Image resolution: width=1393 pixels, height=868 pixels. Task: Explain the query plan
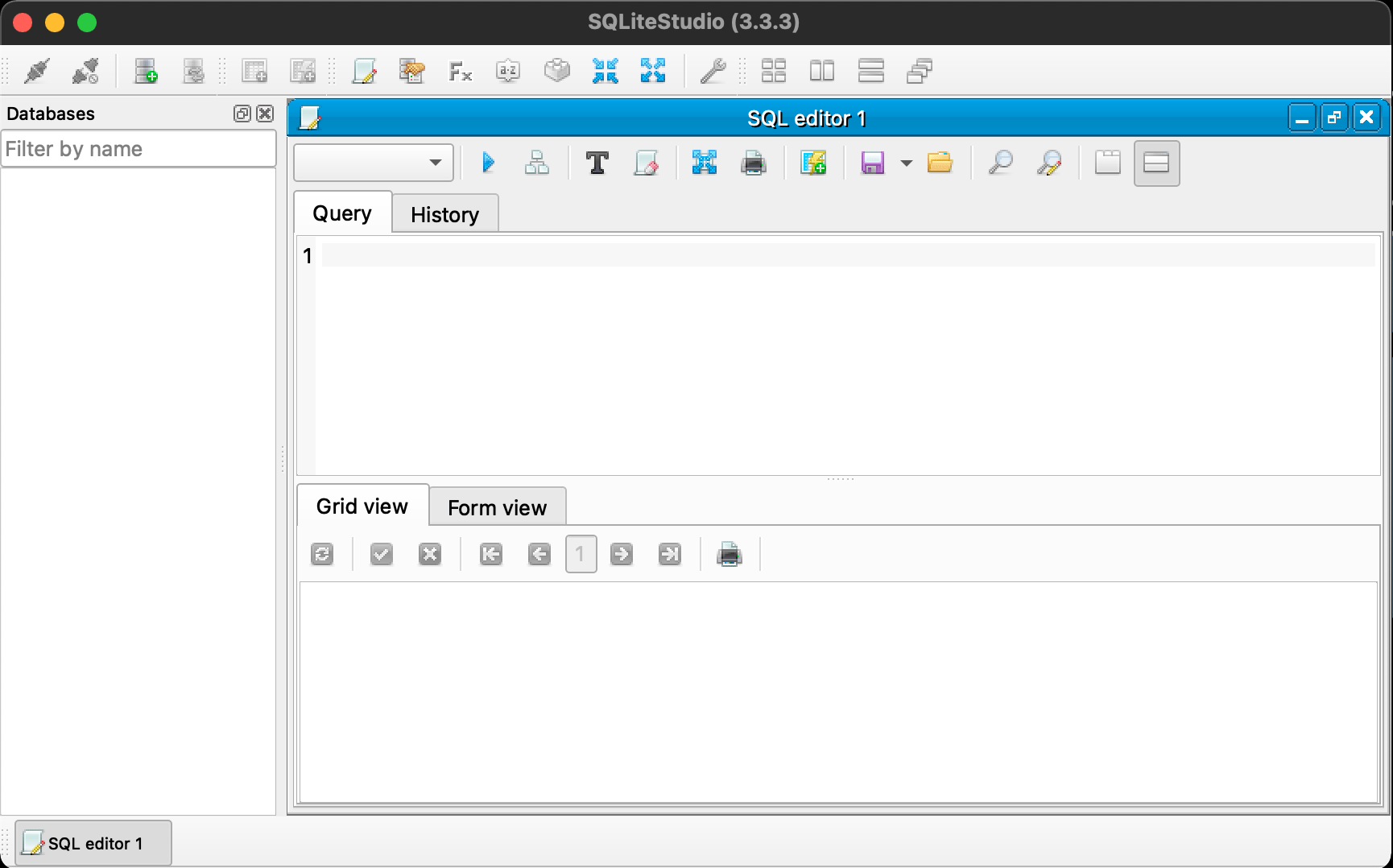tap(537, 163)
